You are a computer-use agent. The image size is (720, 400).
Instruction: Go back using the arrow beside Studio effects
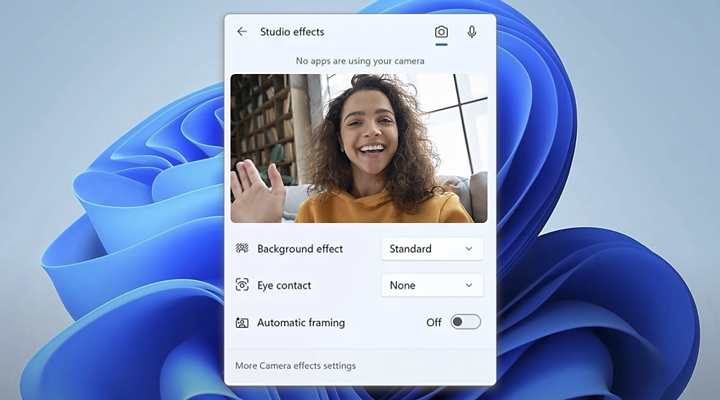pyautogui.click(x=242, y=32)
